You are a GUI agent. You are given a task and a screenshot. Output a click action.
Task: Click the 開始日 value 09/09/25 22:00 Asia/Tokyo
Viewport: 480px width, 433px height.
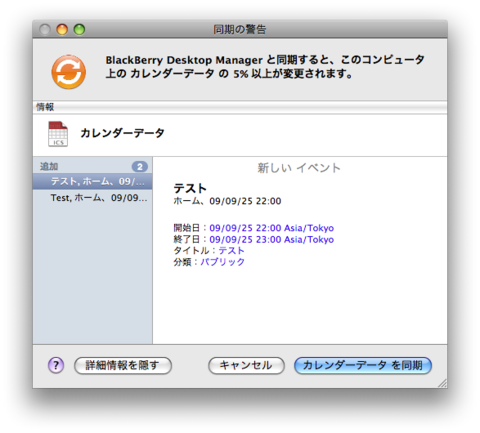(x=271, y=228)
